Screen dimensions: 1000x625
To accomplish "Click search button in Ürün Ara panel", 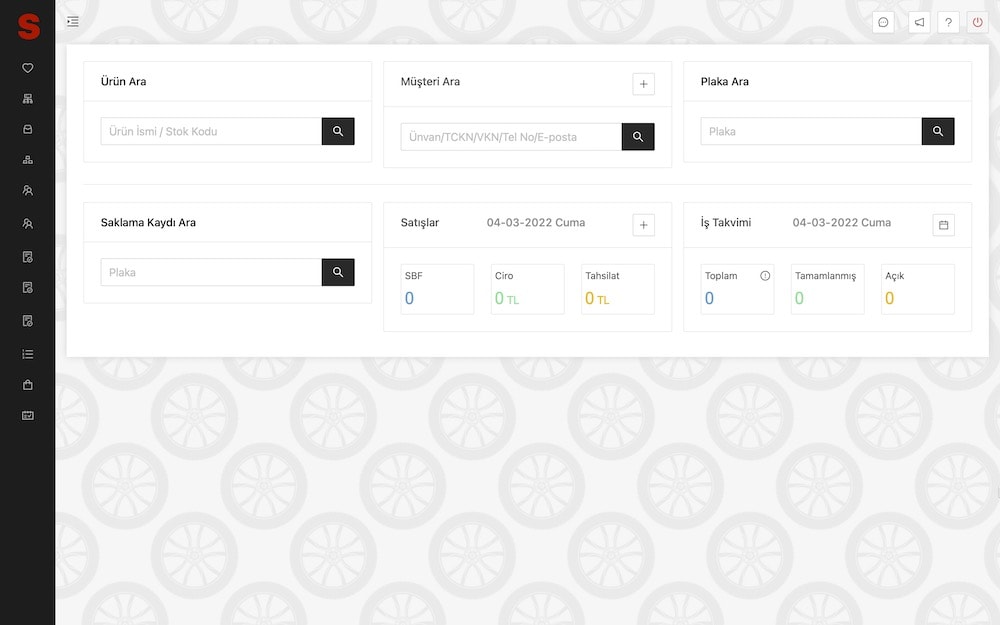I will [x=338, y=131].
